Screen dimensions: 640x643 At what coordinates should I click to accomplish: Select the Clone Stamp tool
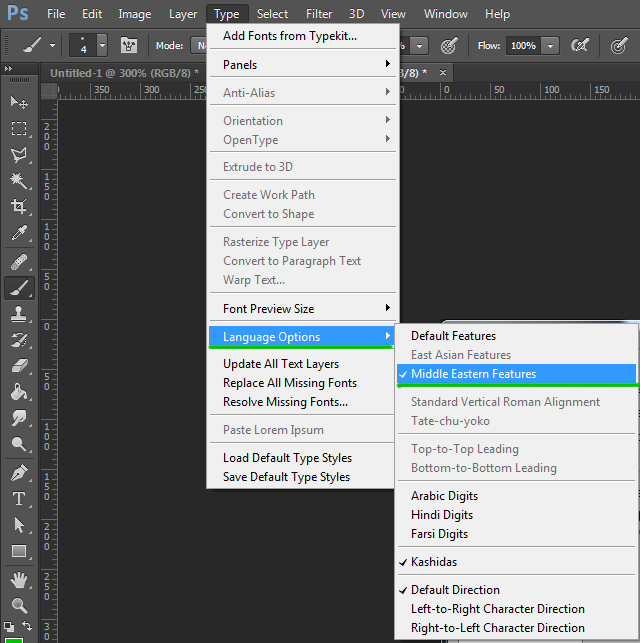(19, 314)
